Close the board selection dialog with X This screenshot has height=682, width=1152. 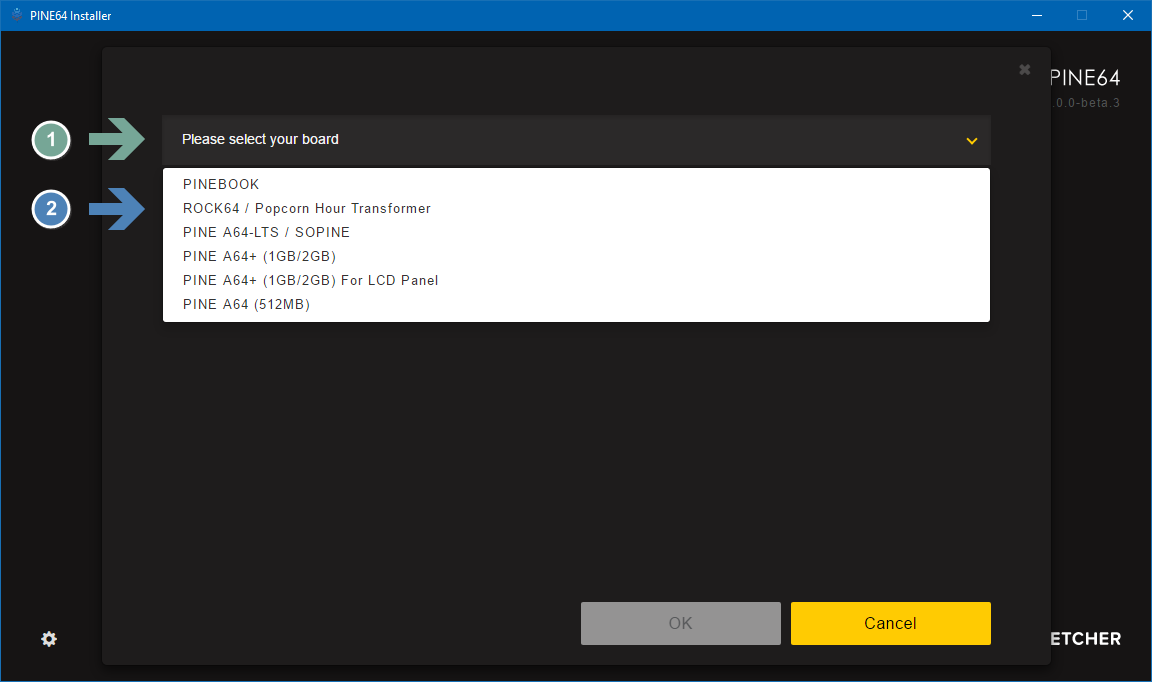coord(1024,70)
